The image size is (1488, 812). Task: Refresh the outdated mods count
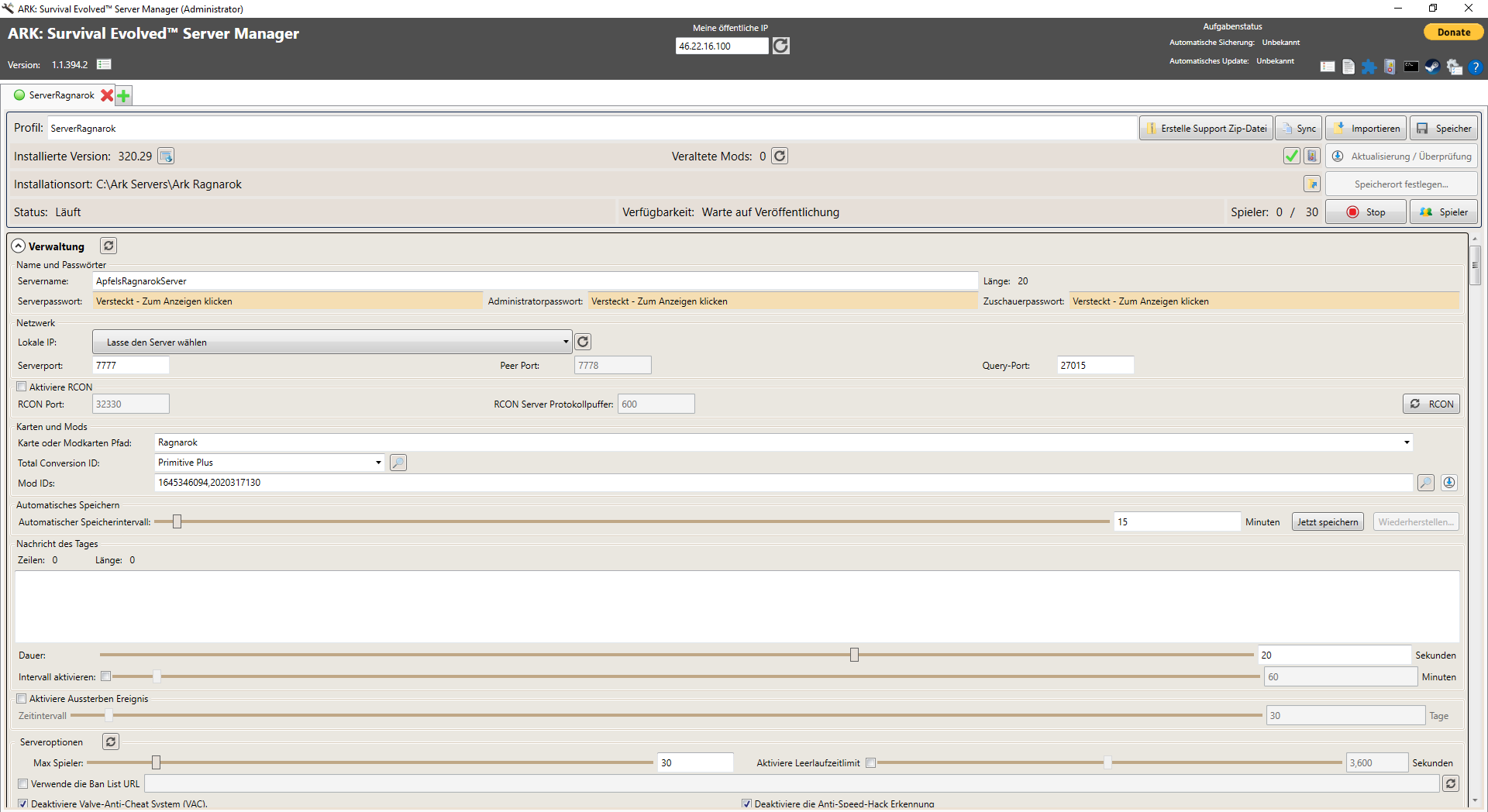[780, 156]
